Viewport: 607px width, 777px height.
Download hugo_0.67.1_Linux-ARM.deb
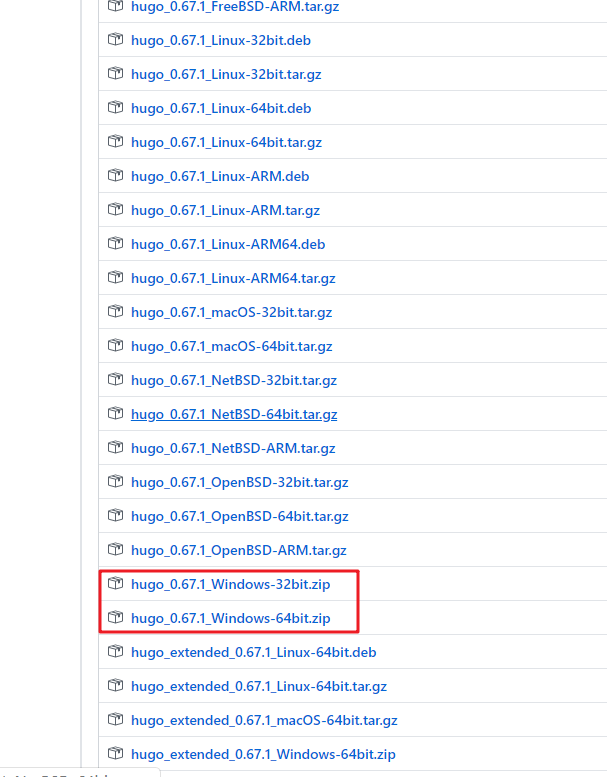click(x=220, y=176)
